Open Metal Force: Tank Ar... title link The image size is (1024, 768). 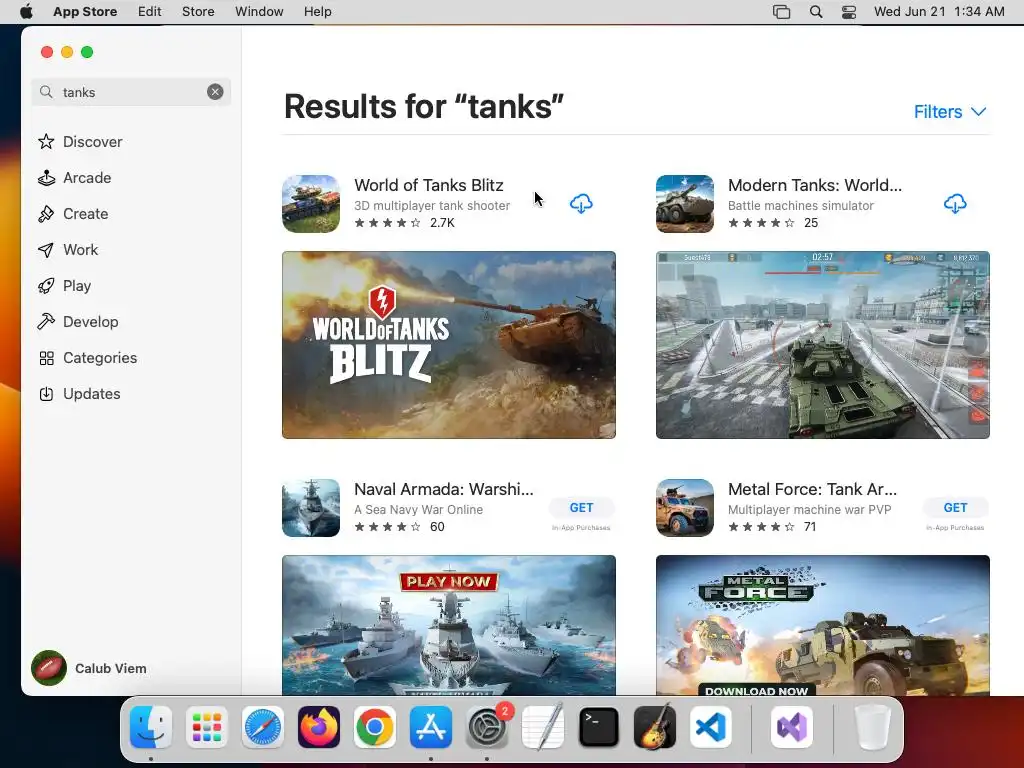click(x=812, y=489)
